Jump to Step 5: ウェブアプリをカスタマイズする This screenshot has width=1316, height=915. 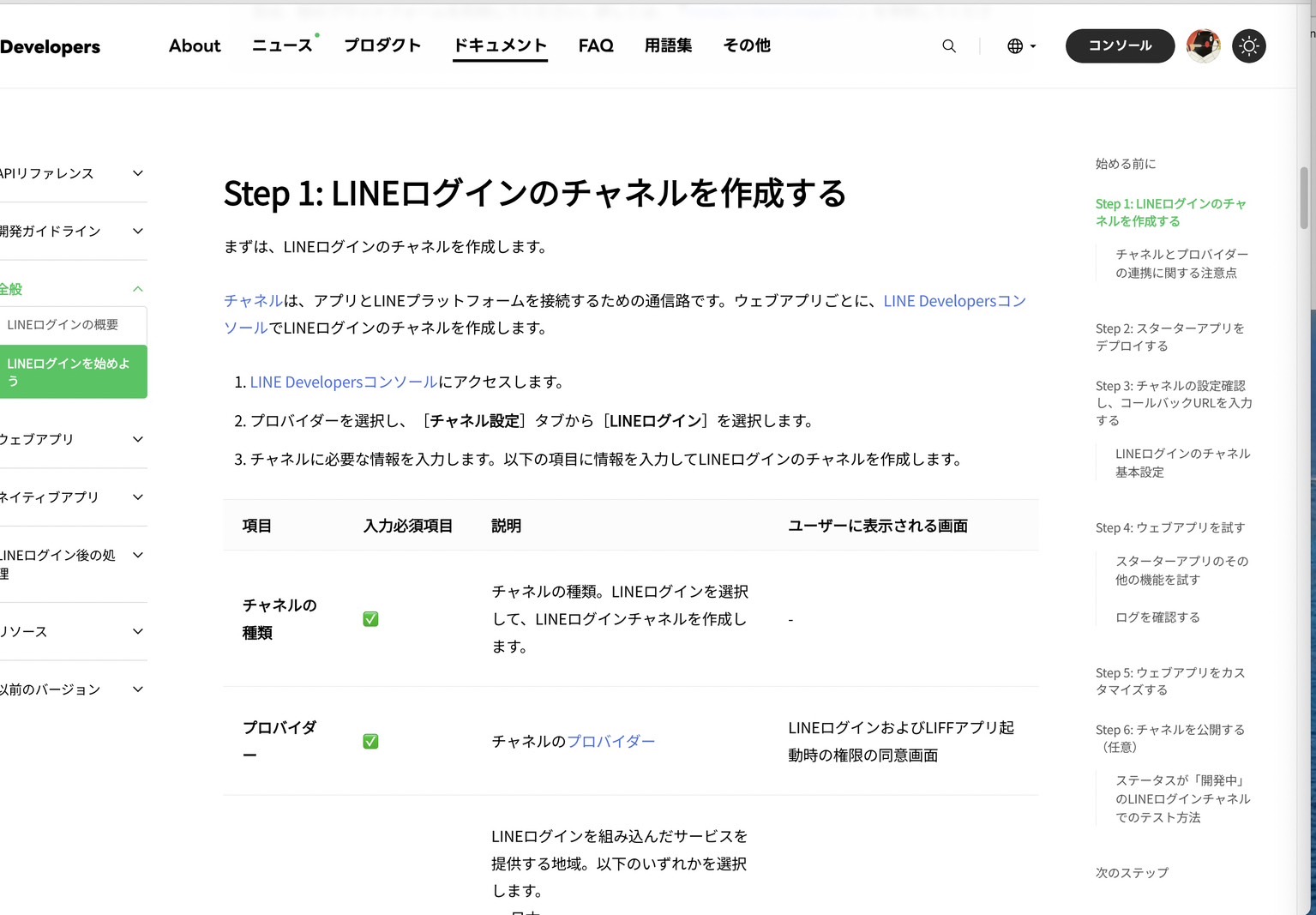click(x=1170, y=682)
